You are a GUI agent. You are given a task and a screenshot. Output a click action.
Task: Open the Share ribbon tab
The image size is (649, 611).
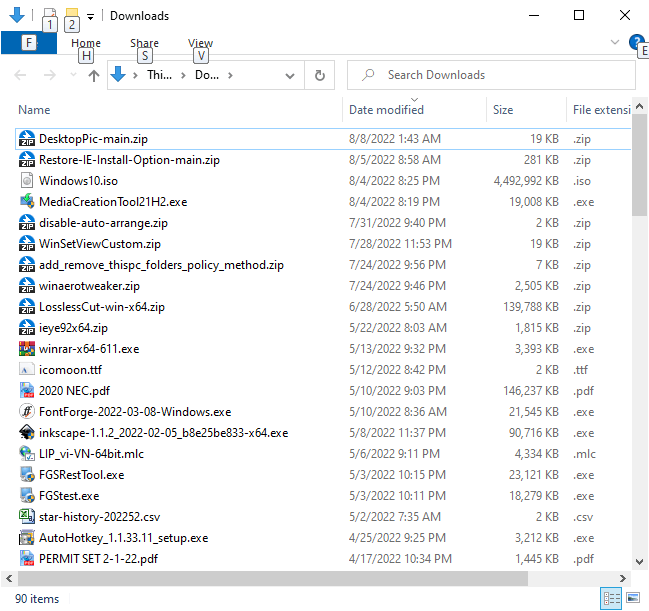pos(144,43)
